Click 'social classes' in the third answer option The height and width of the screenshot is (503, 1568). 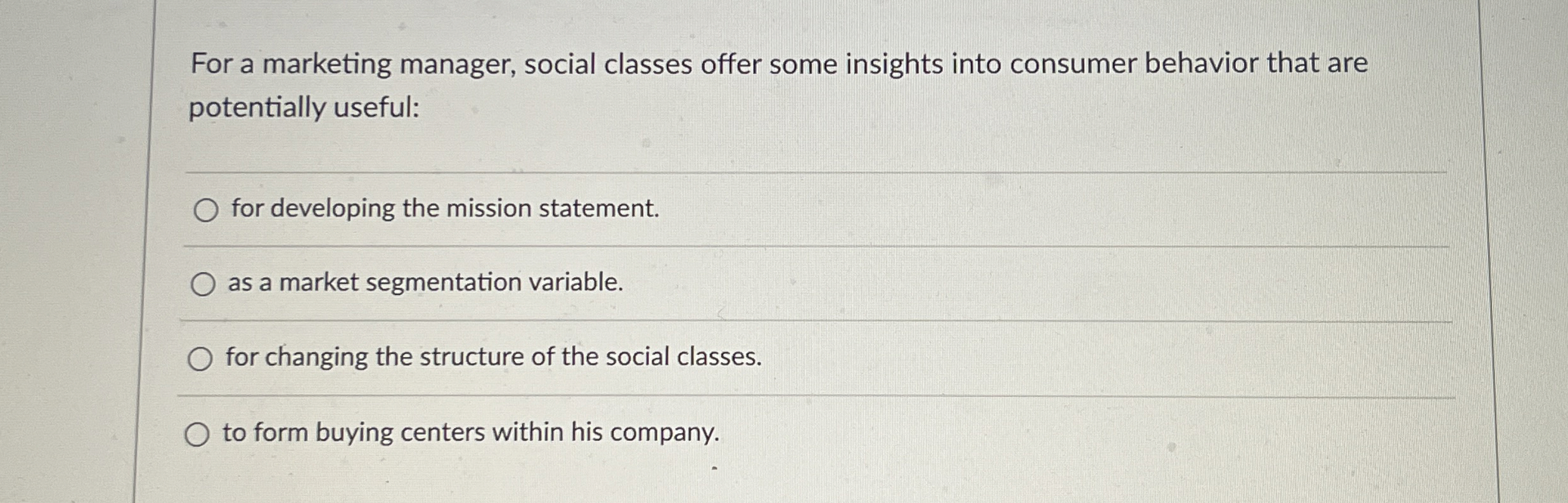click(683, 357)
